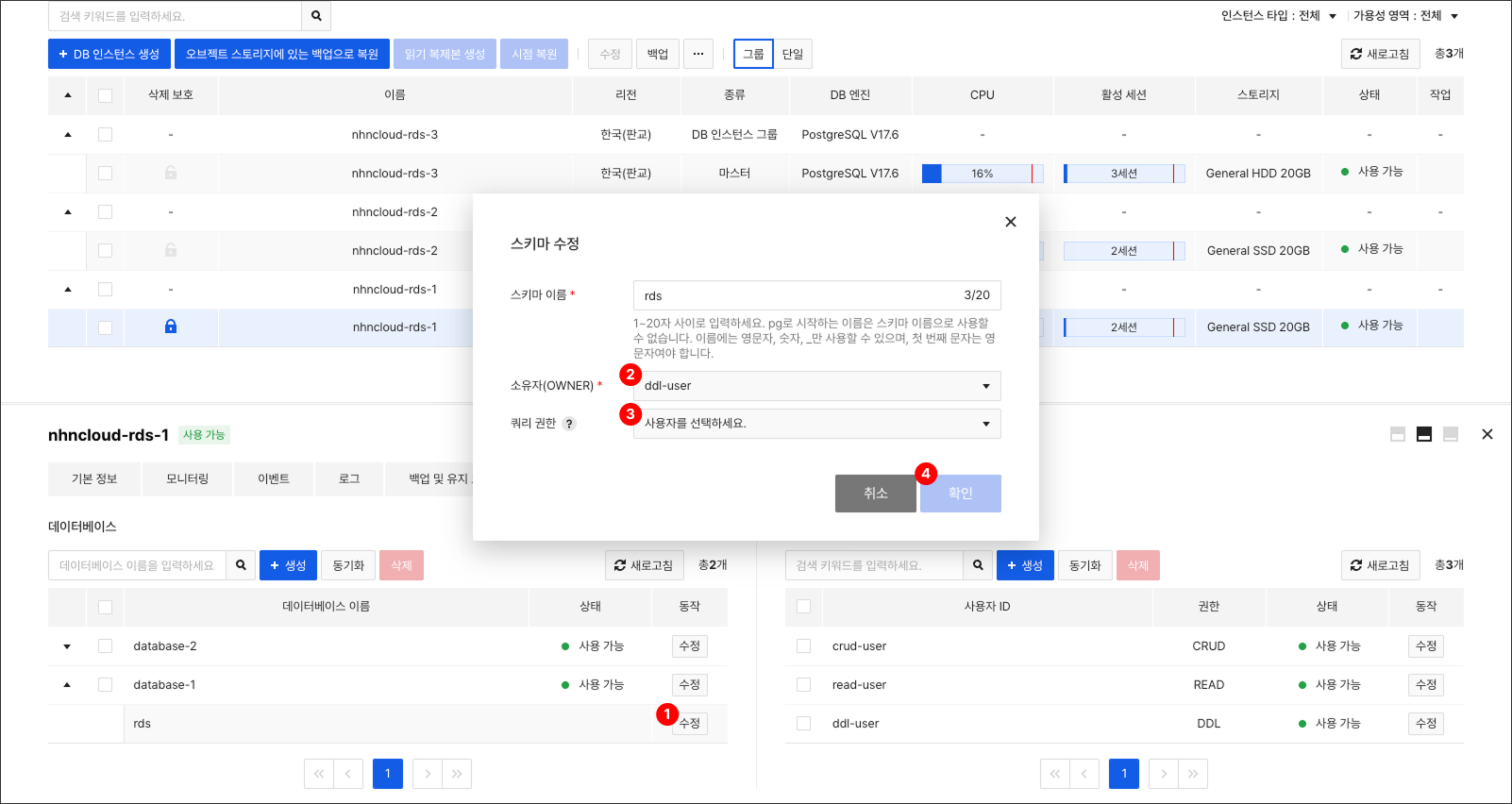1512x804 pixels.
Task: Go to previous page of user list
Action: point(1084,774)
